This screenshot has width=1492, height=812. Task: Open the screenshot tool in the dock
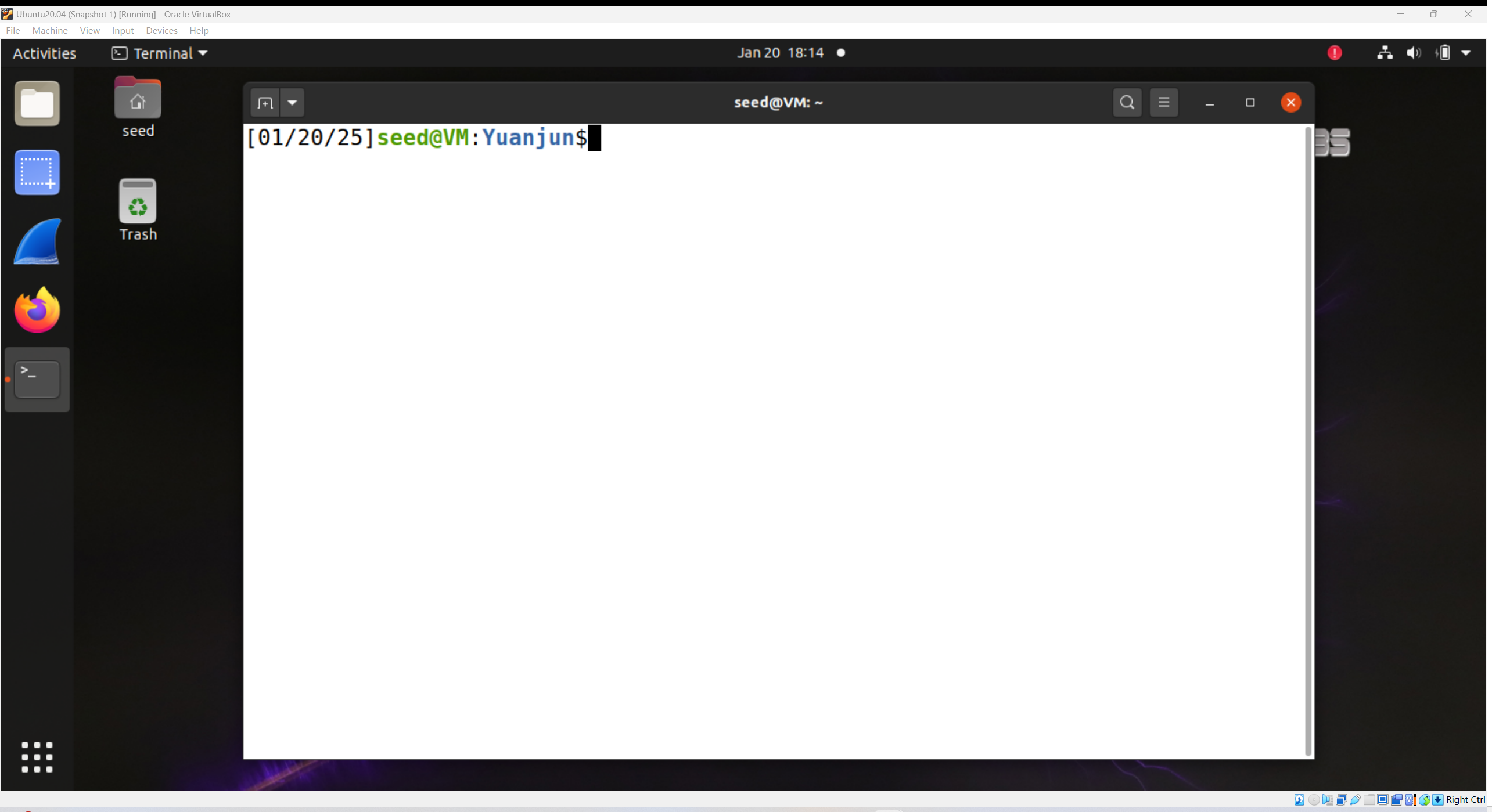point(37,172)
